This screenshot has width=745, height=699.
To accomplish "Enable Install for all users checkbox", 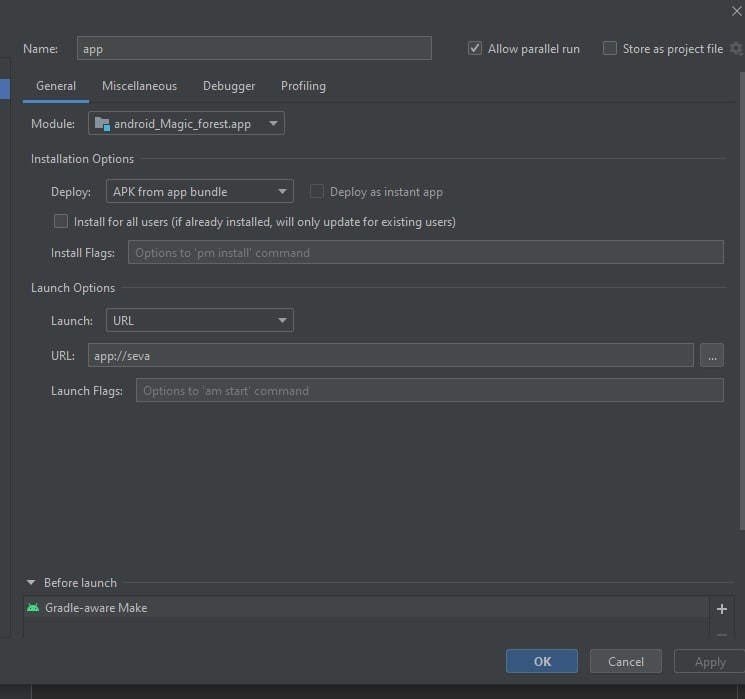I will tap(61, 221).
